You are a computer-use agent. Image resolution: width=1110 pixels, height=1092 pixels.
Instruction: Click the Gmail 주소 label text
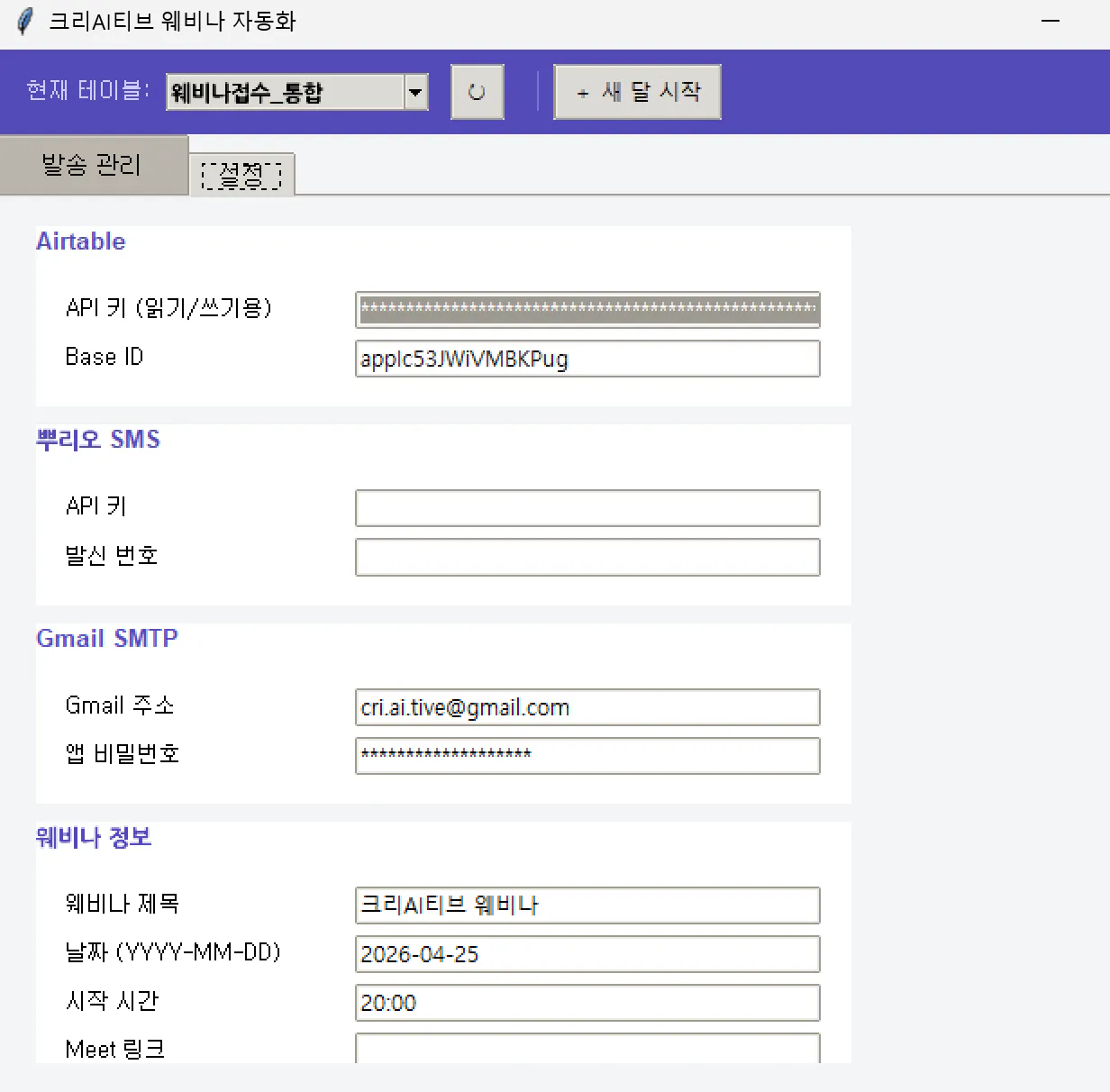120,705
